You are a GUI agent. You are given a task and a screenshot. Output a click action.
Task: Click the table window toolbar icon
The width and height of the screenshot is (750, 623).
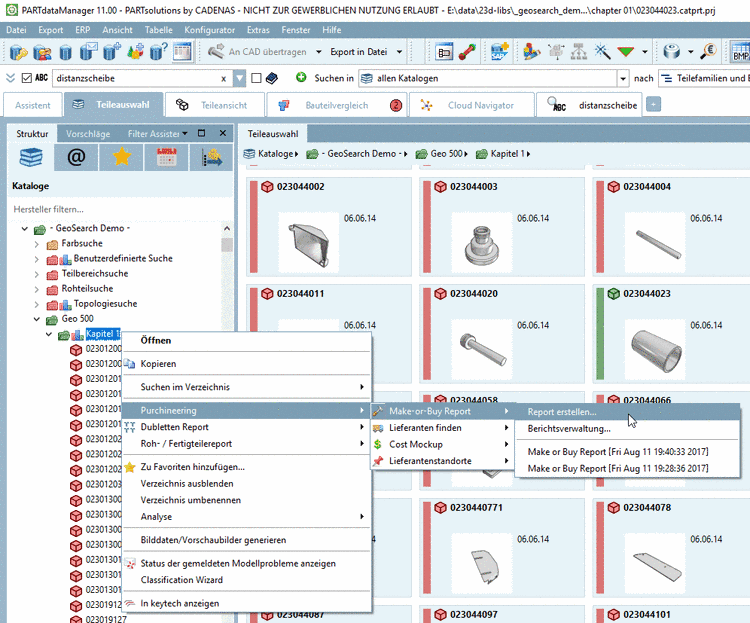tap(182, 52)
